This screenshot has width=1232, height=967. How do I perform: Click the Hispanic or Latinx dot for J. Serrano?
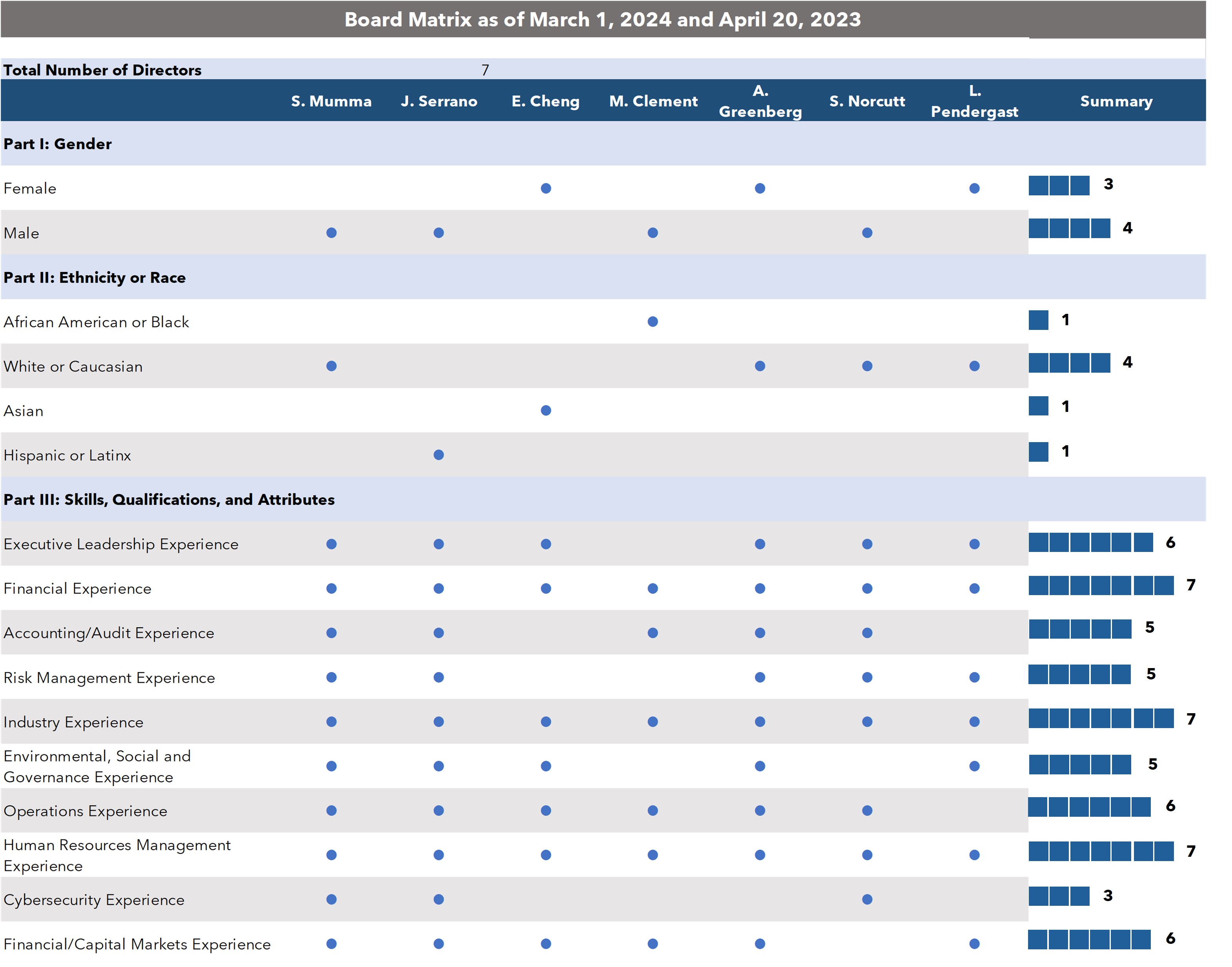pos(439,455)
